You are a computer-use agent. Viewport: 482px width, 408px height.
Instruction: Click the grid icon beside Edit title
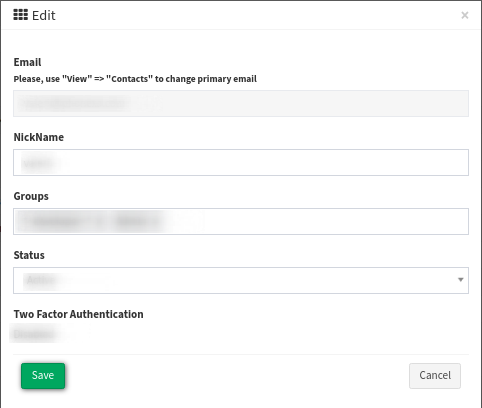21,15
